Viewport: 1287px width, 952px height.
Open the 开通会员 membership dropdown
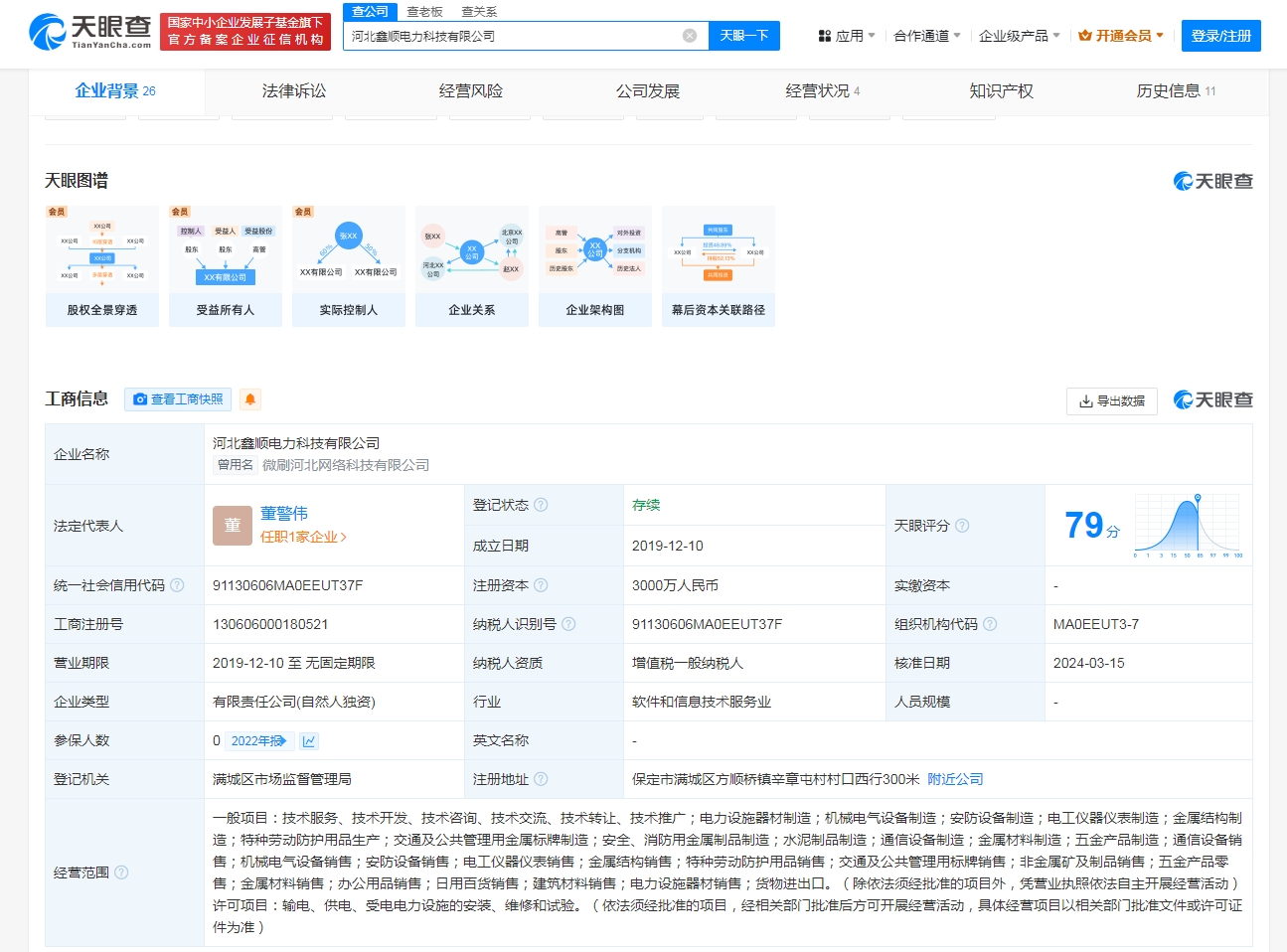[x=1121, y=36]
